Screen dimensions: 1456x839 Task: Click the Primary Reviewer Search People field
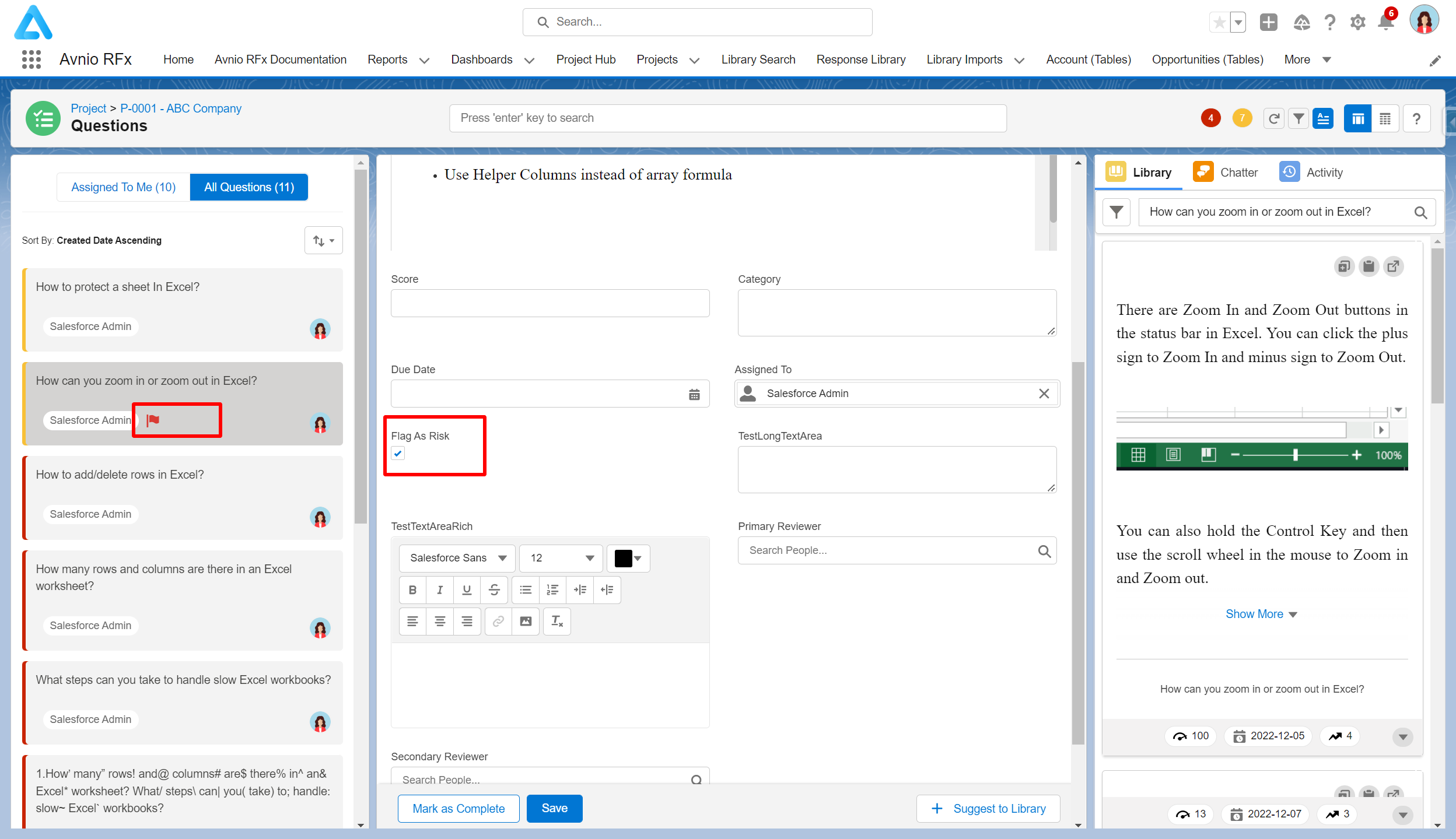click(897, 550)
